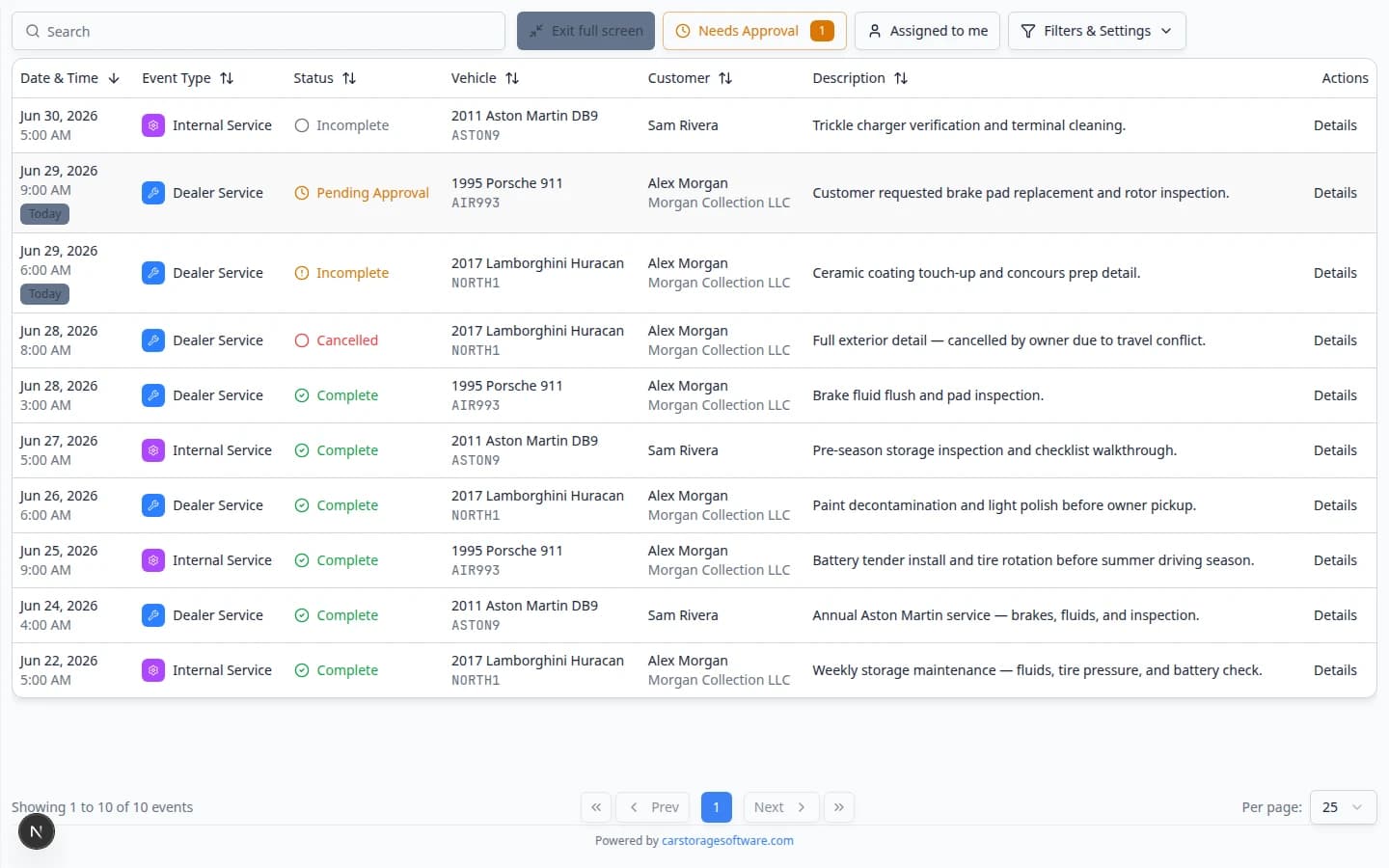Click the round N avatar badge
This screenshot has height=868, width=1389.
pos(37,831)
